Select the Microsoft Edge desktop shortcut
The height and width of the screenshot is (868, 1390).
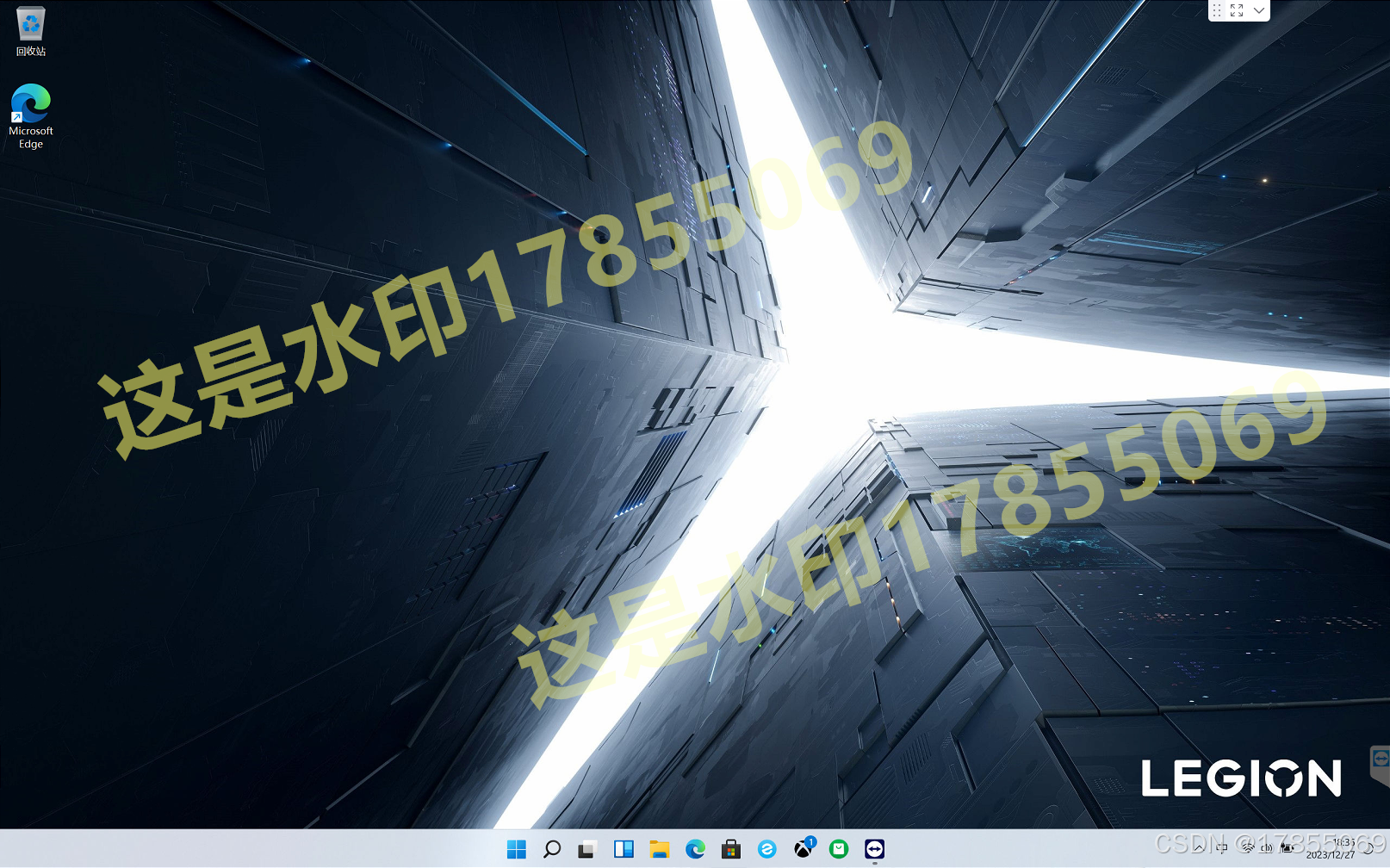coord(30,116)
